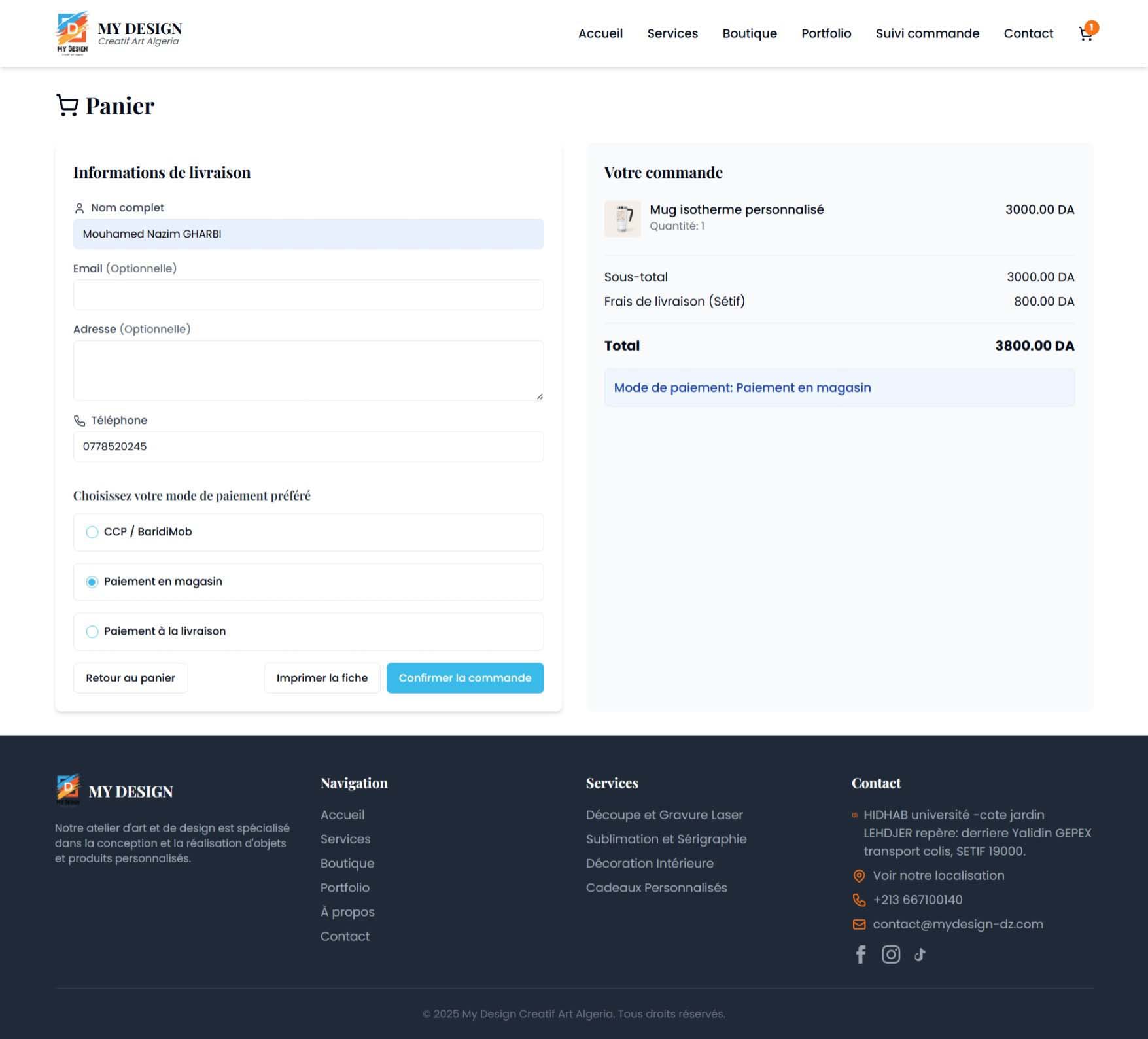Select the CCP / BaridiMob payment option

[92, 532]
